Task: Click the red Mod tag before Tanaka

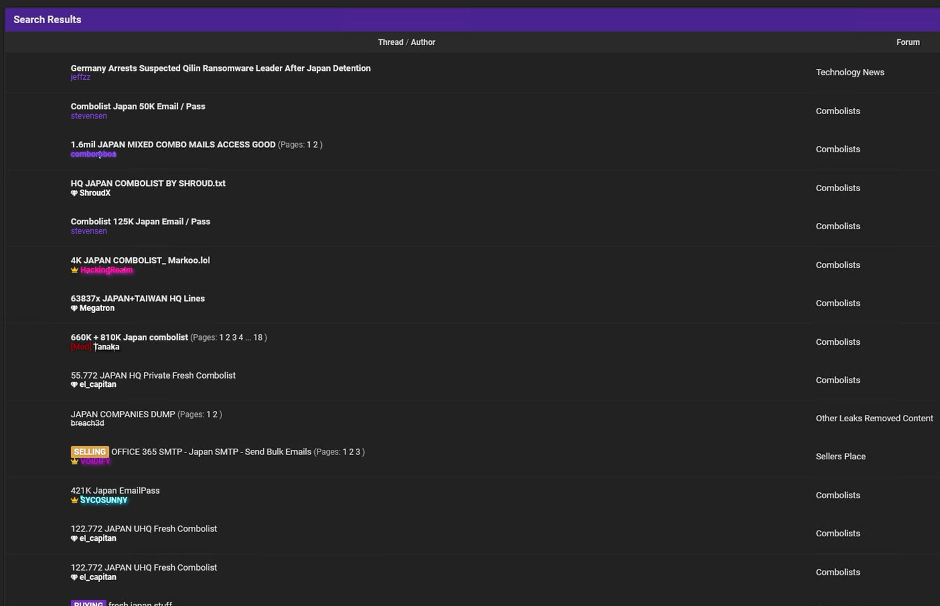Action: 81,347
